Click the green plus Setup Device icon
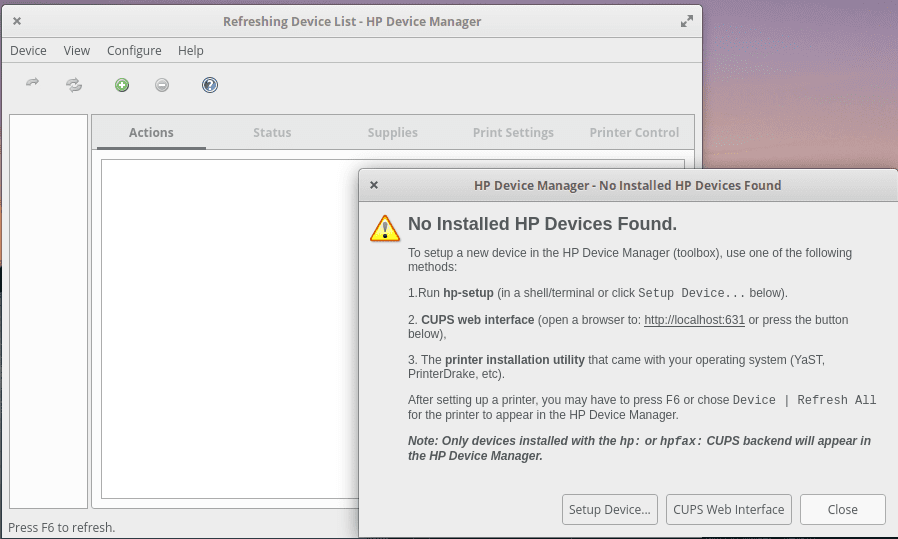 click(122, 85)
